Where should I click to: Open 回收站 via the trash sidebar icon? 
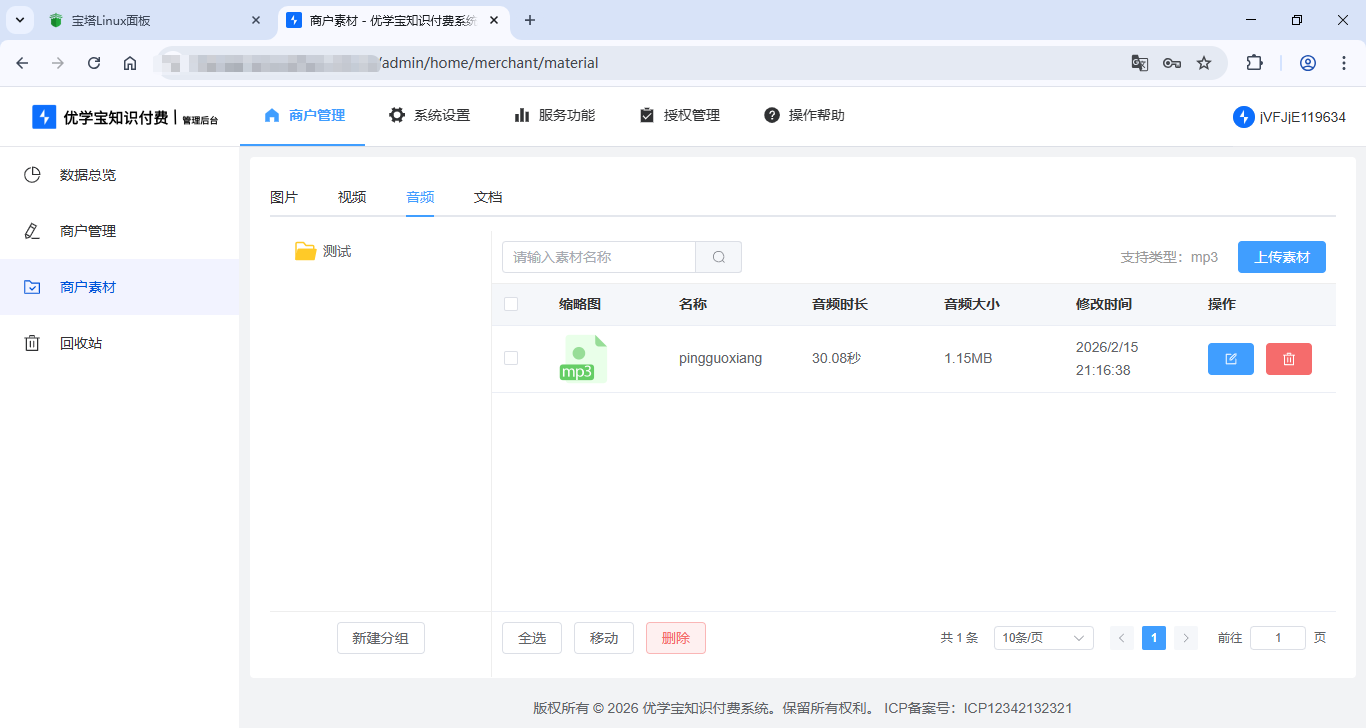coord(31,342)
